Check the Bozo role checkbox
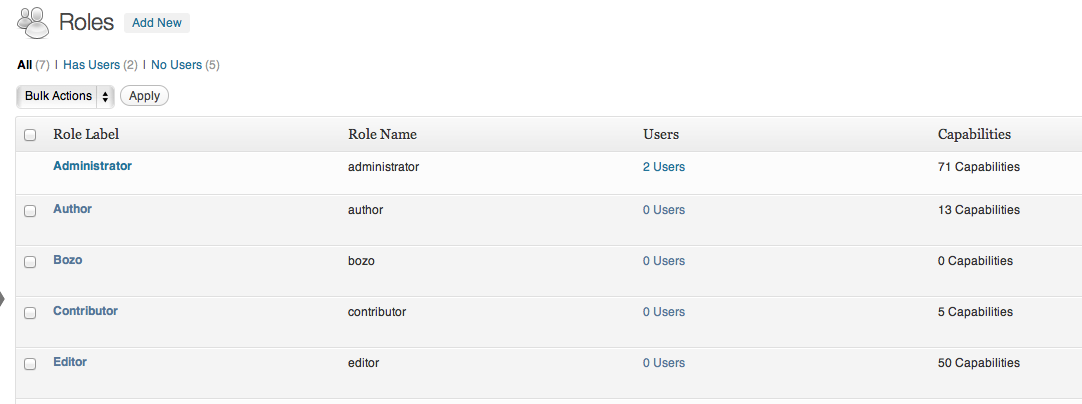The height and width of the screenshot is (404, 1082). click(30, 261)
